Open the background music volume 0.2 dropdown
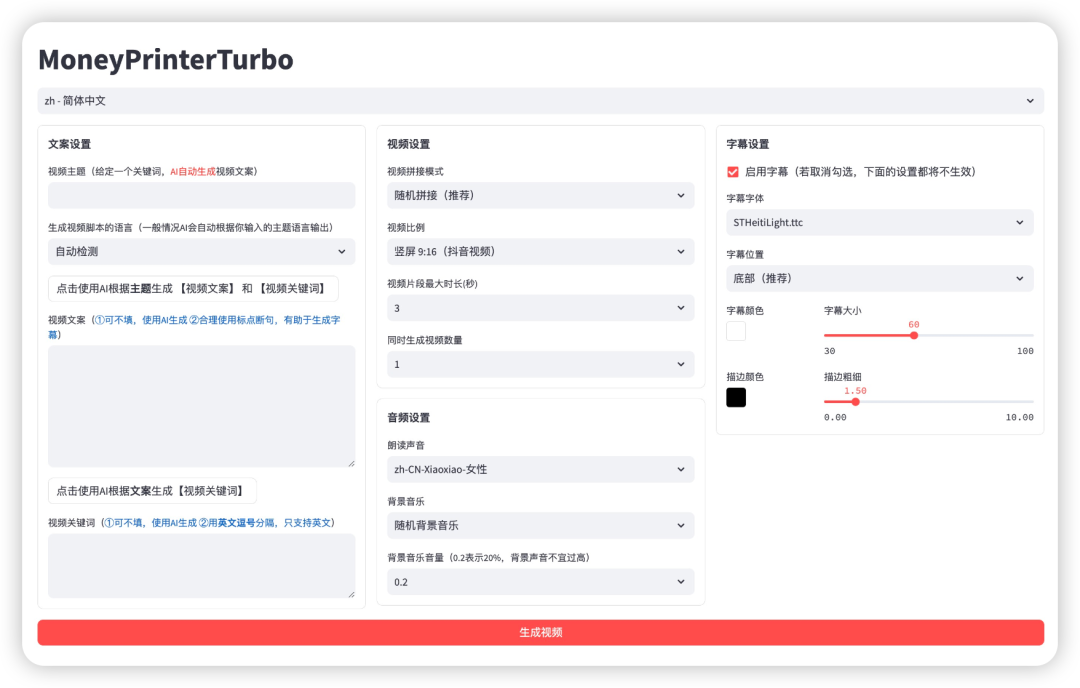Screen dimensions: 1080x688 point(540,582)
